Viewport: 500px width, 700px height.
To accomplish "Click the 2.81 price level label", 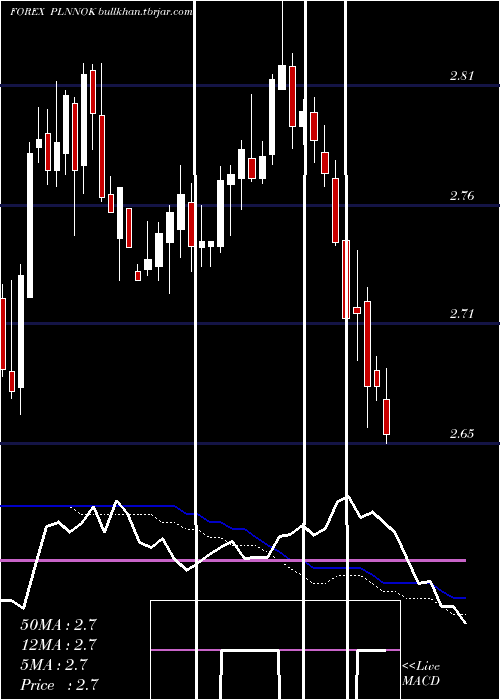I will pyautogui.click(x=462, y=75).
